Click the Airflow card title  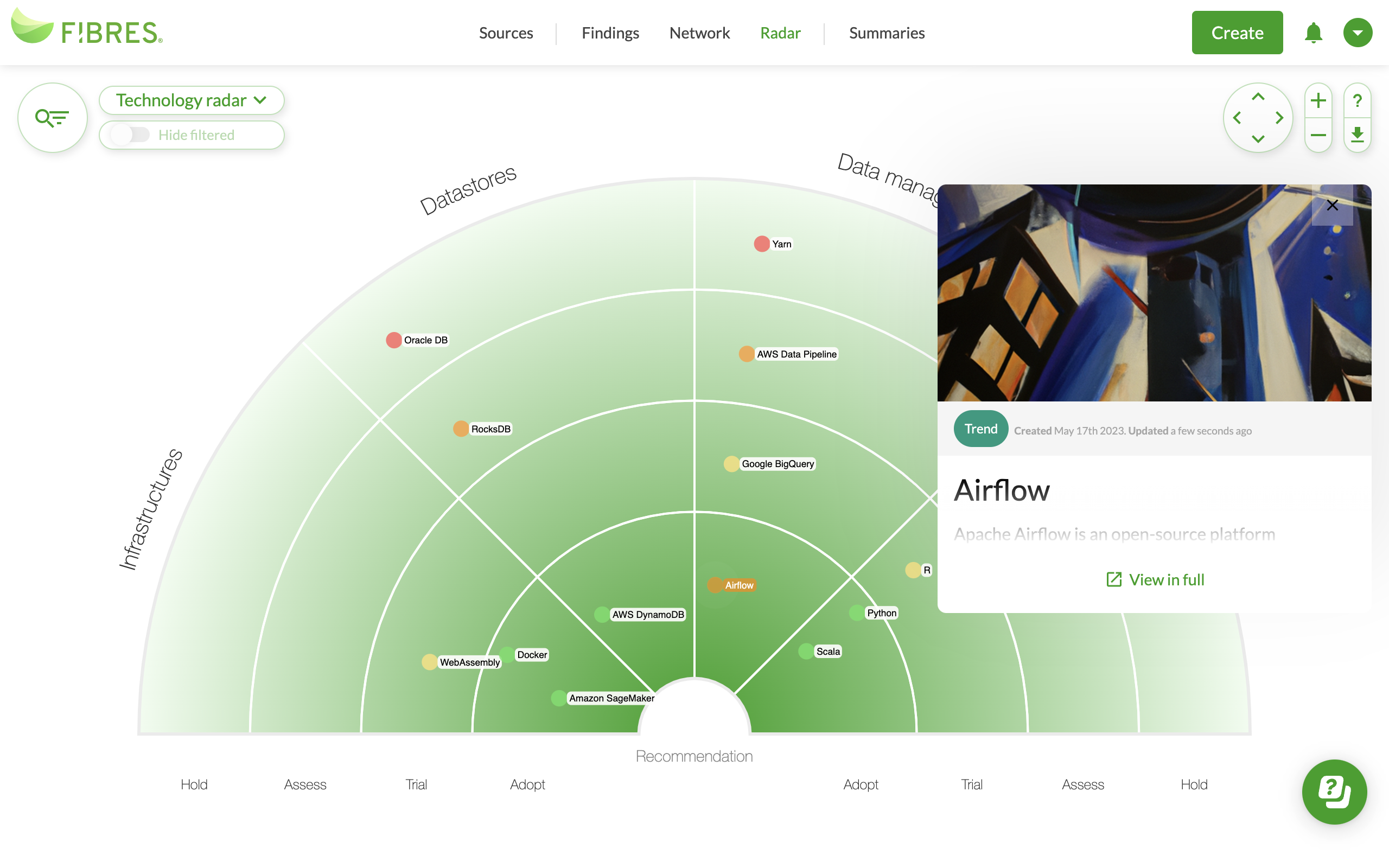[1002, 490]
